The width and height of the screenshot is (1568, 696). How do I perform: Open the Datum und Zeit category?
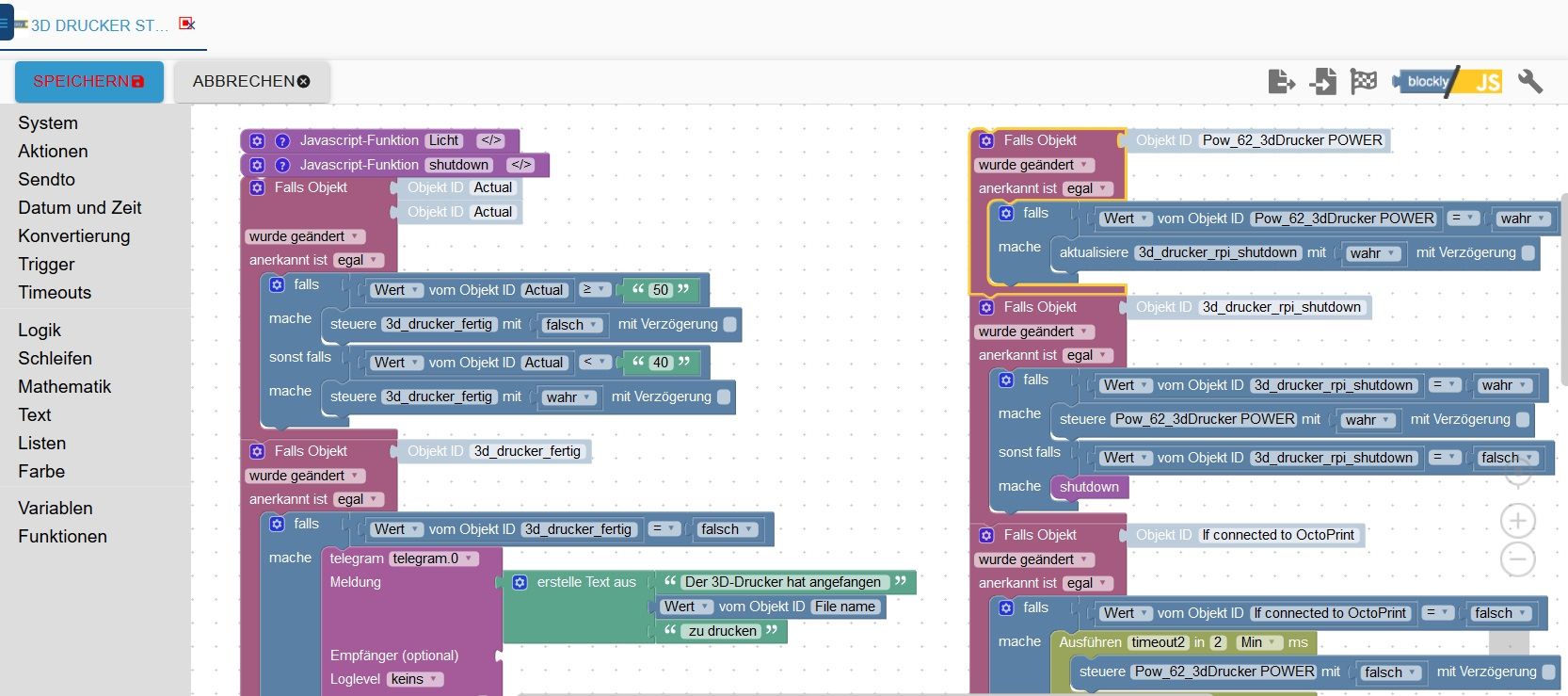point(80,207)
